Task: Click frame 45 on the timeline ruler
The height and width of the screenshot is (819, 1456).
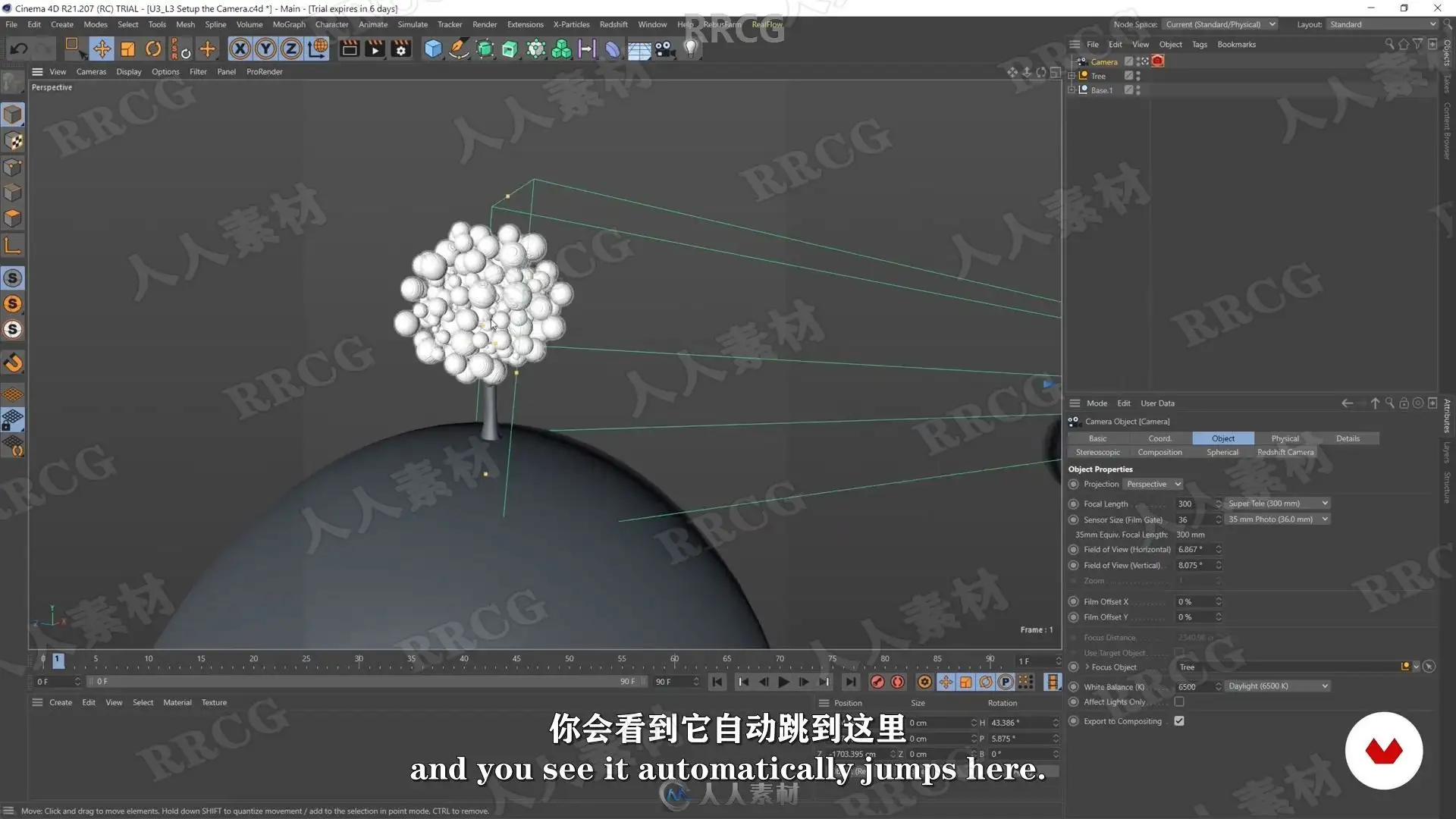Action: point(516,659)
